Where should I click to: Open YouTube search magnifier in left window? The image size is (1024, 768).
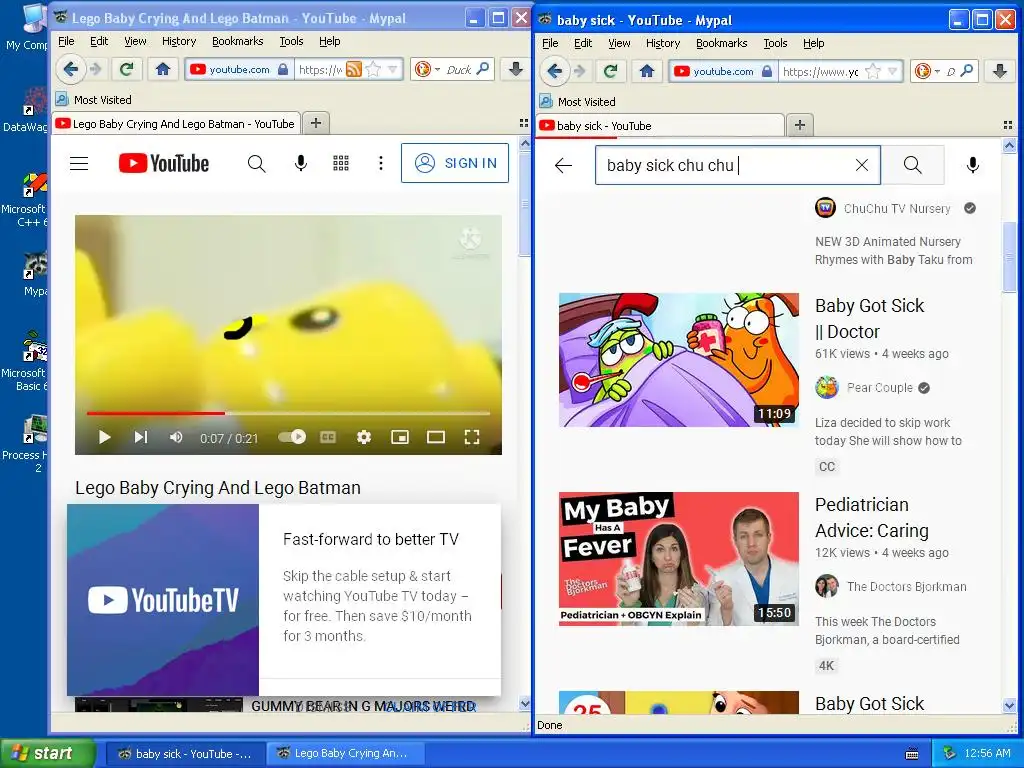click(x=257, y=163)
